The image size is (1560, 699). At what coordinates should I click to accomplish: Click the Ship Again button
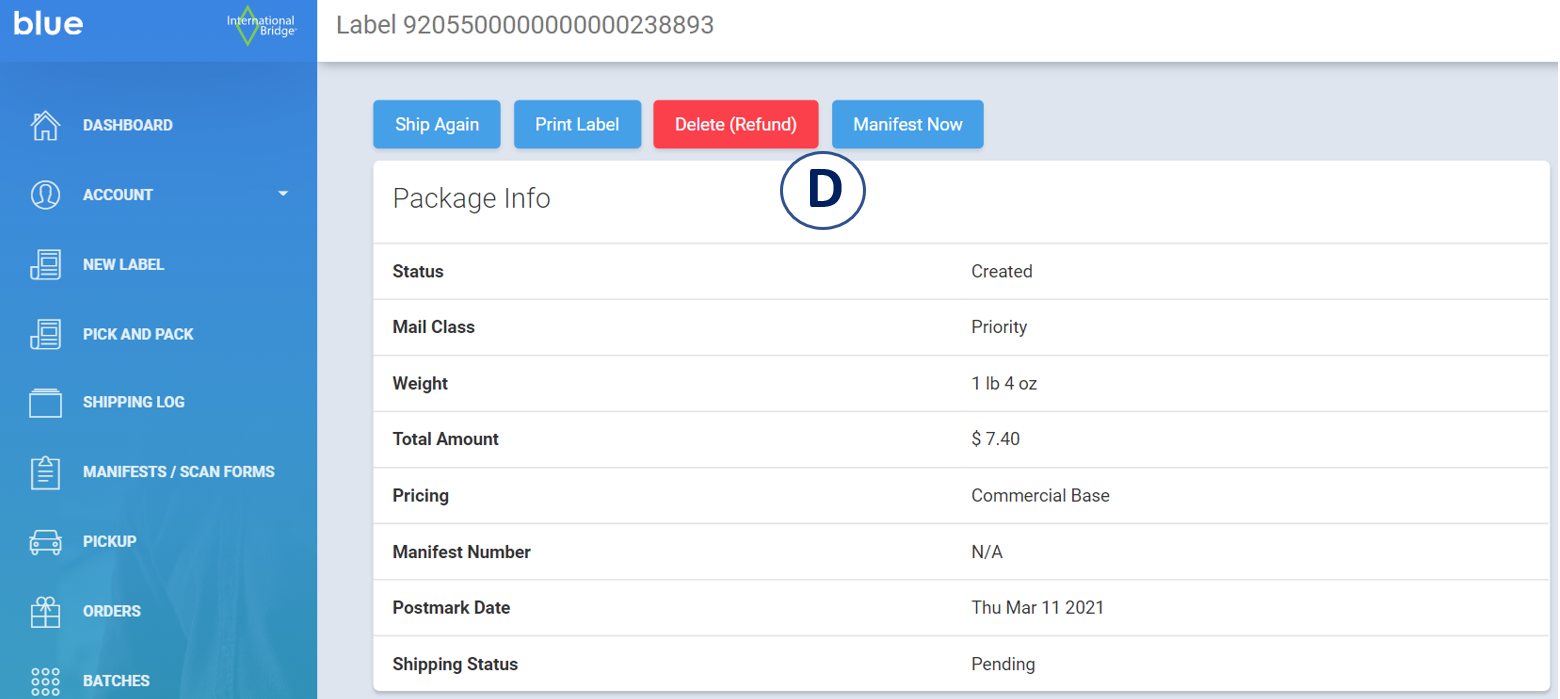click(x=436, y=124)
